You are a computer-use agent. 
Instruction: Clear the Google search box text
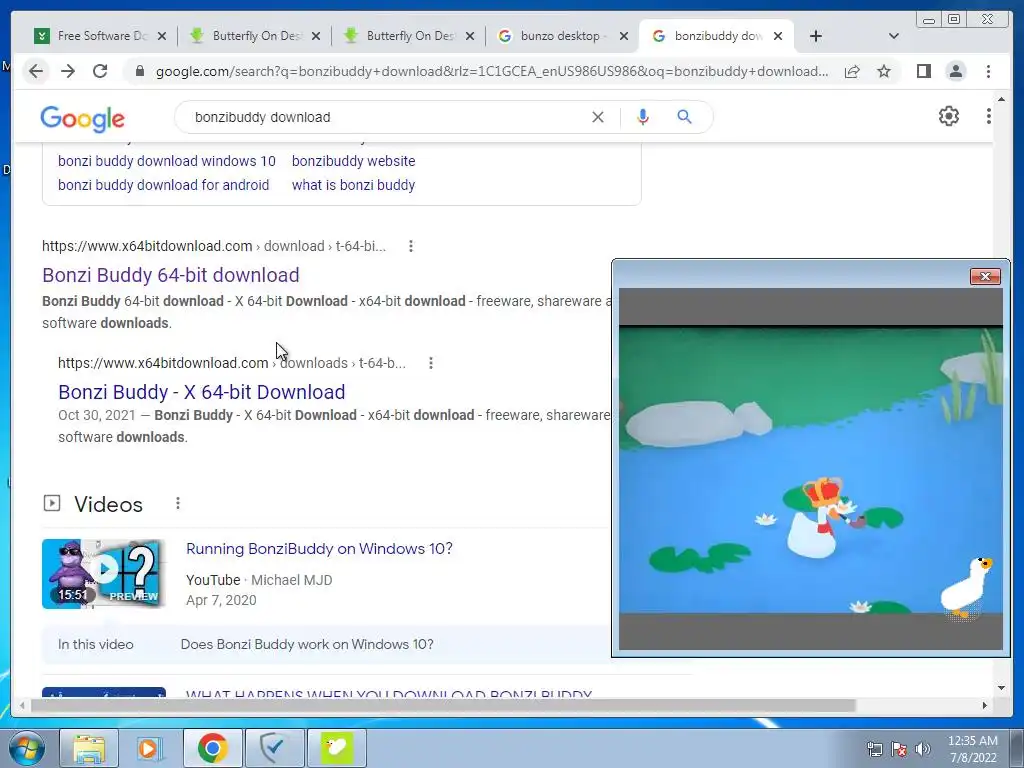click(x=598, y=117)
